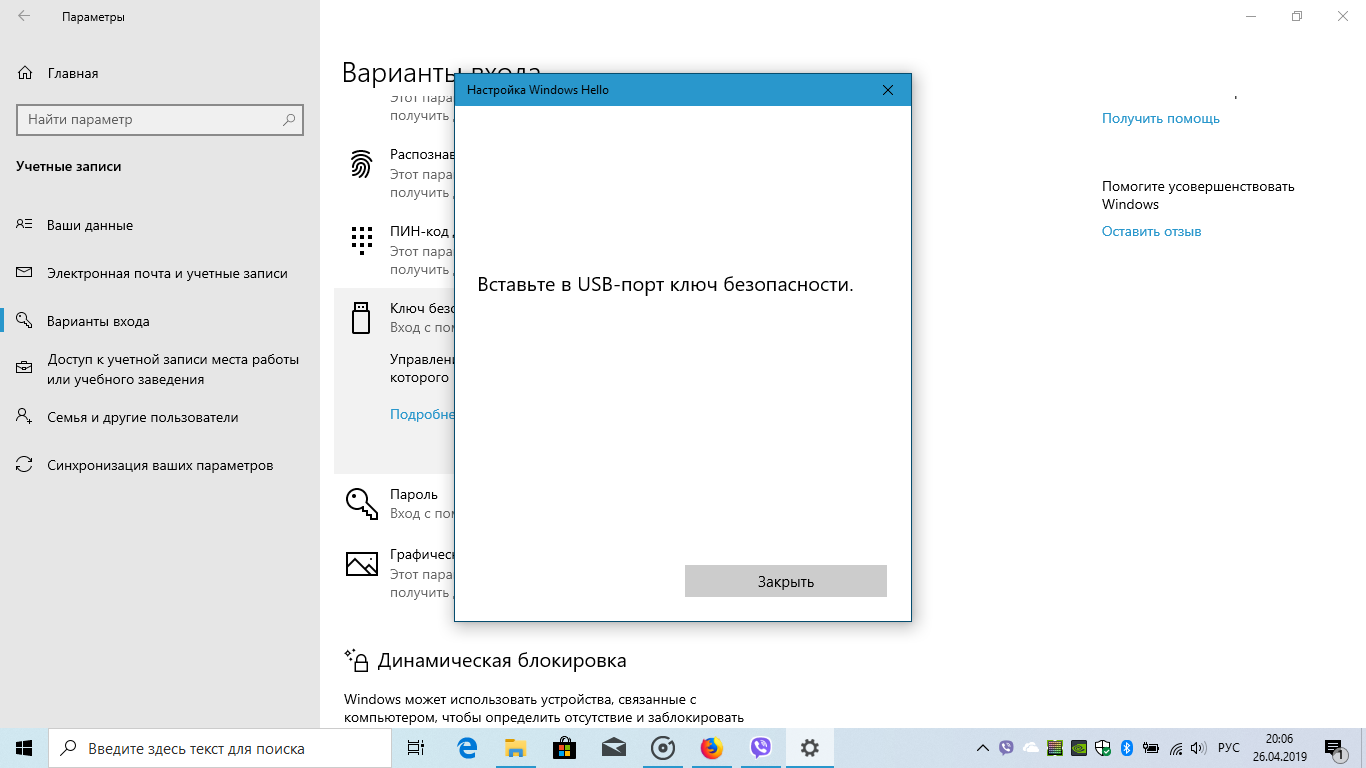1366x768 pixels.
Task: Select the USB security key icon
Action: coord(361,317)
